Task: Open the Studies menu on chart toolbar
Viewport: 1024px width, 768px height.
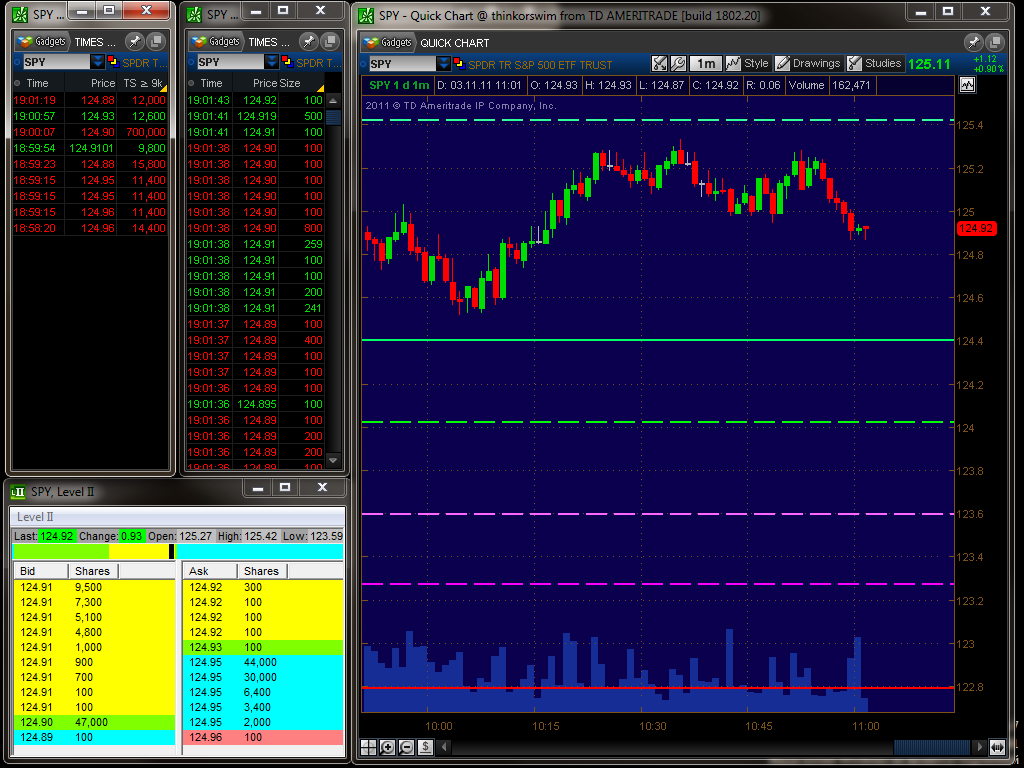Action: [x=874, y=63]
